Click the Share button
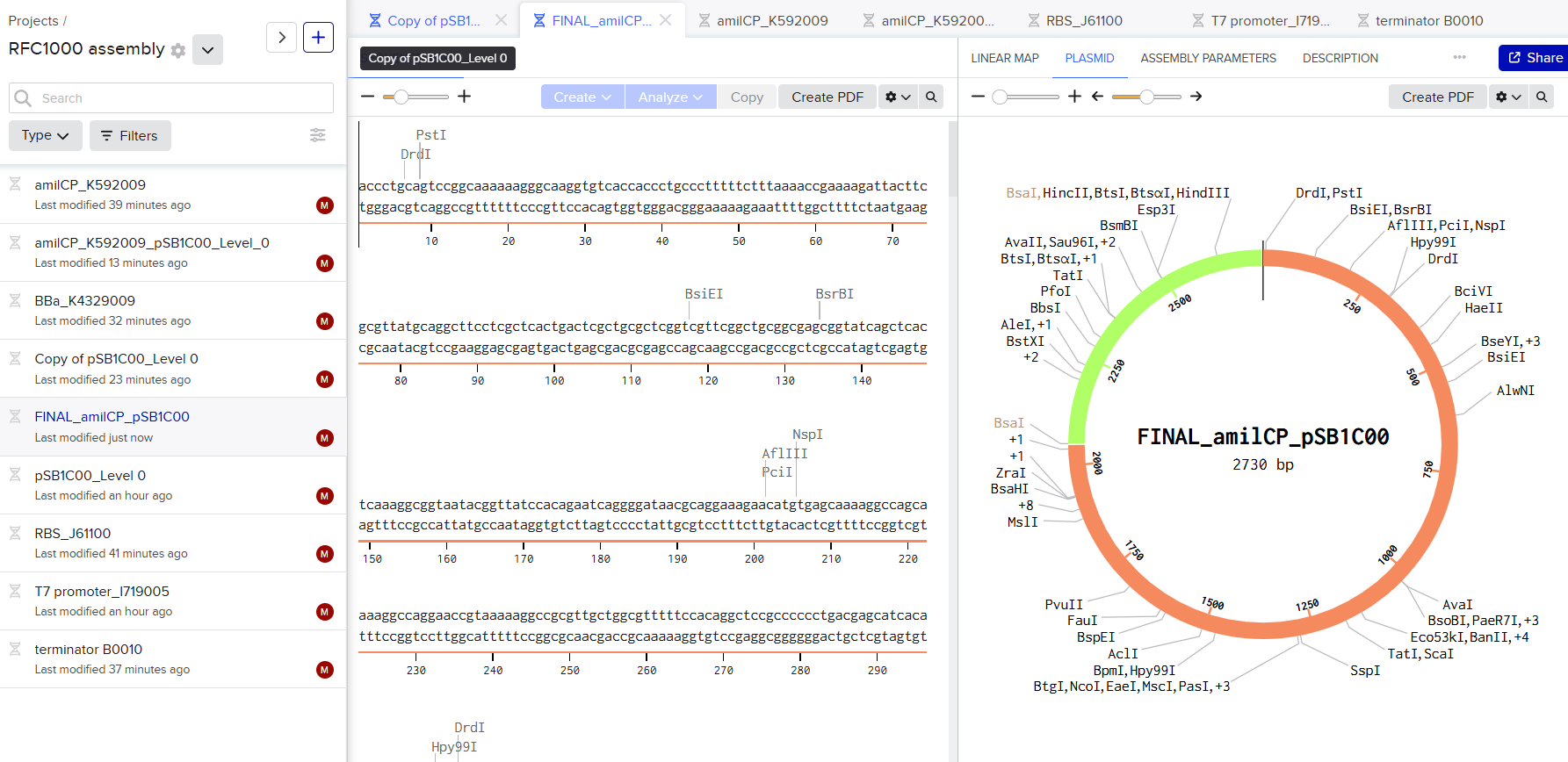This screenshot has height=762, width=1568. 1534,58
